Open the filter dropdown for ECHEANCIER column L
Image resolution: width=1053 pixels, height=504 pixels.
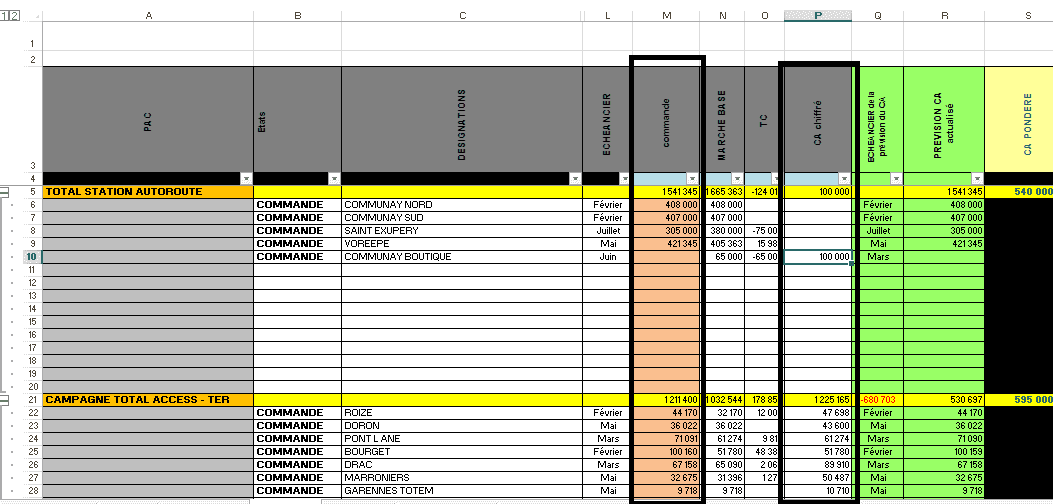pyautogui.click(x=625, y=179)
